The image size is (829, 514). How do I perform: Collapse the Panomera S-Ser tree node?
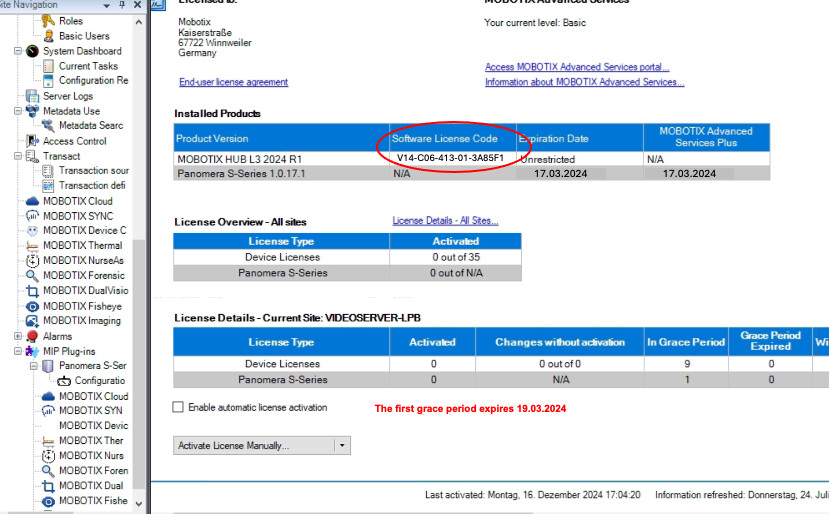(34, 366)
